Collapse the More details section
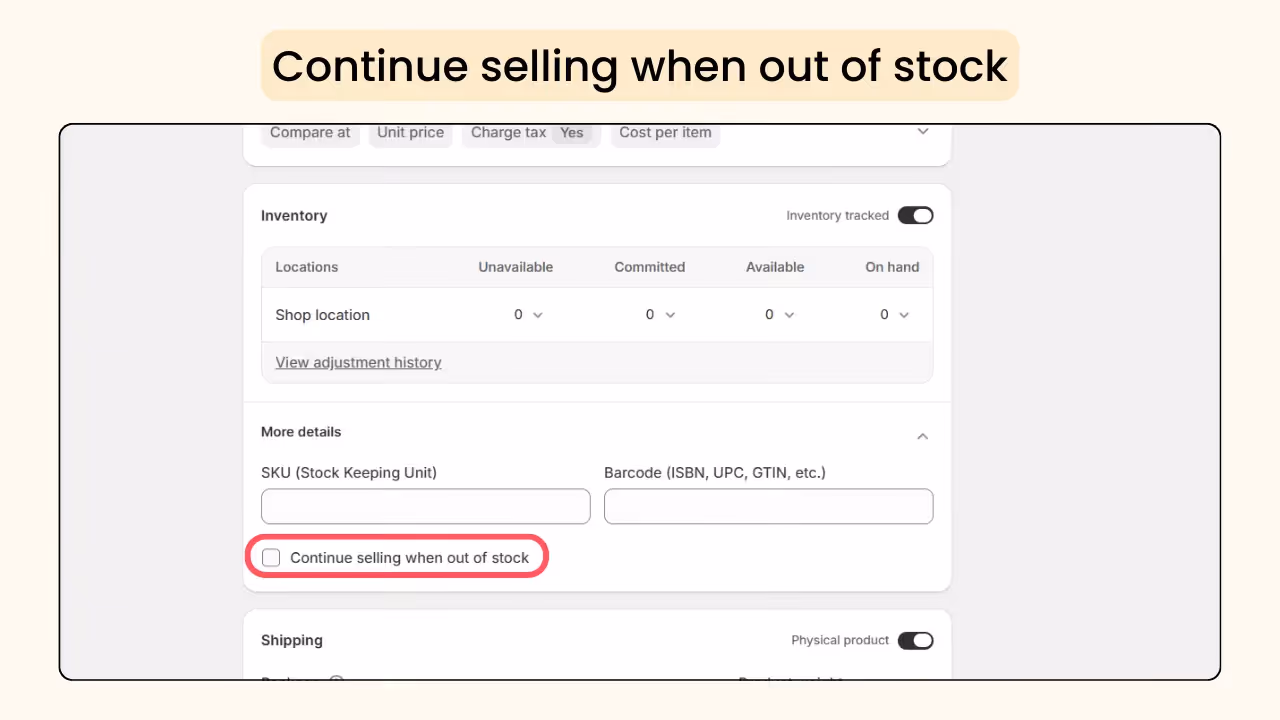This screenshot has height=720, width=1280. 922,436
